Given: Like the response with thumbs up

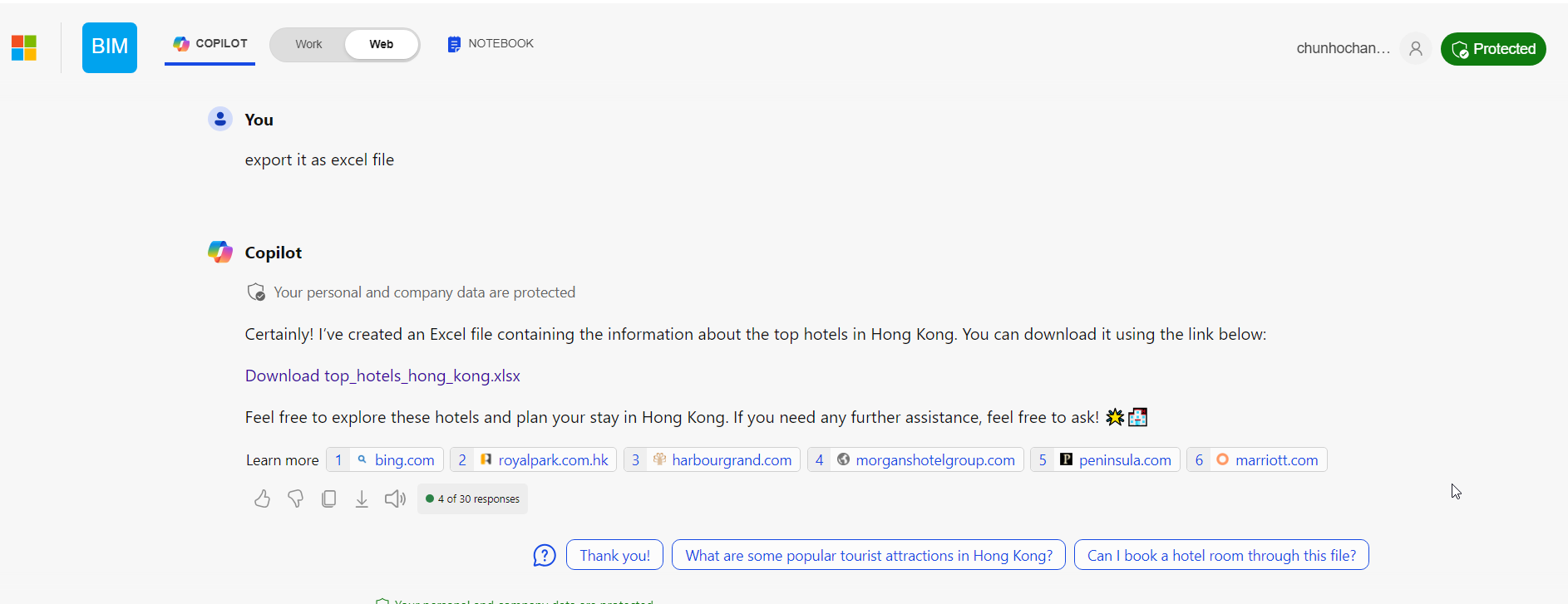Looking at the screenshot, I should point(262,498).
